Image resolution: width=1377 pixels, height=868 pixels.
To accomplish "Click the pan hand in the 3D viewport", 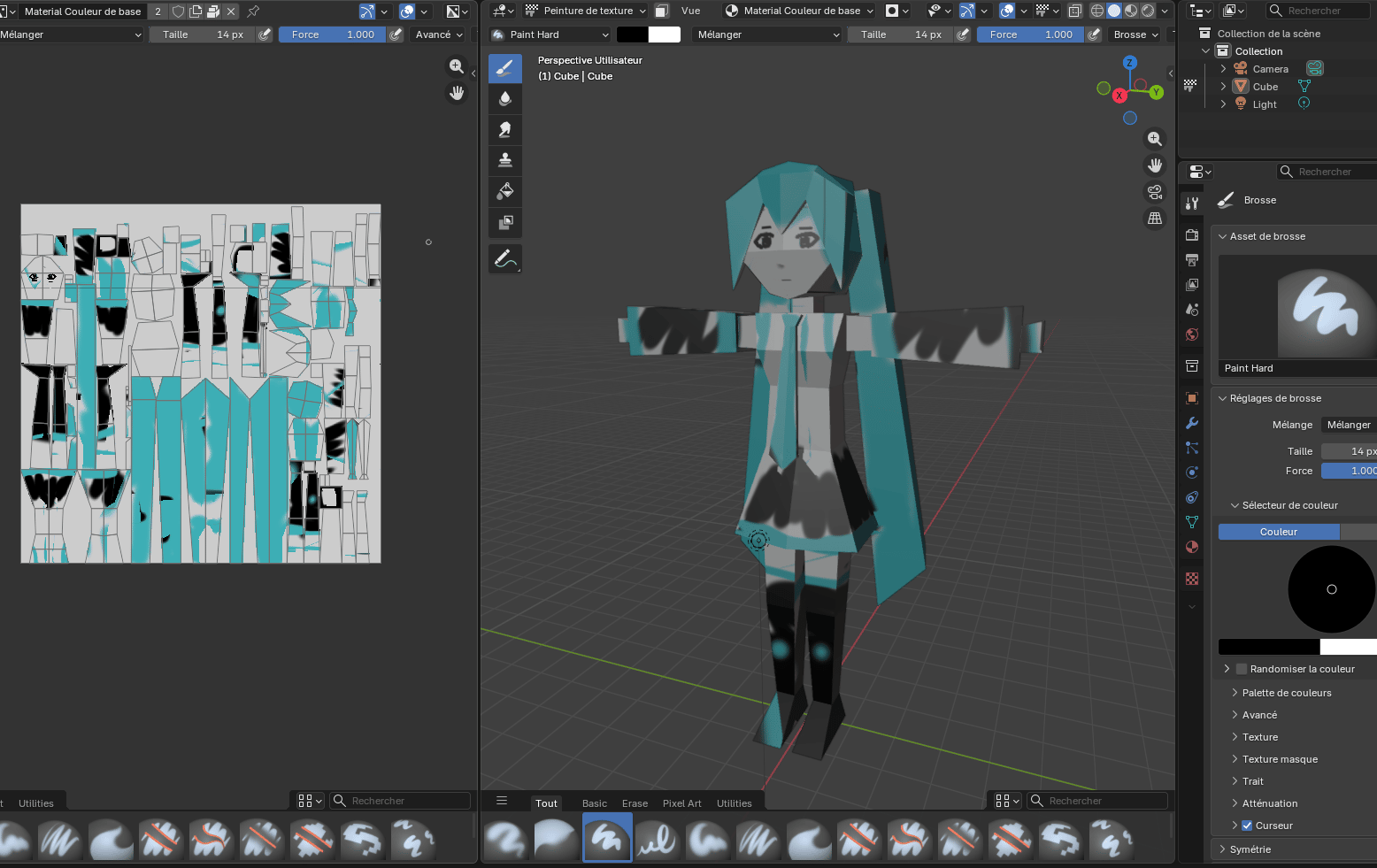I will coord(1155,165).
